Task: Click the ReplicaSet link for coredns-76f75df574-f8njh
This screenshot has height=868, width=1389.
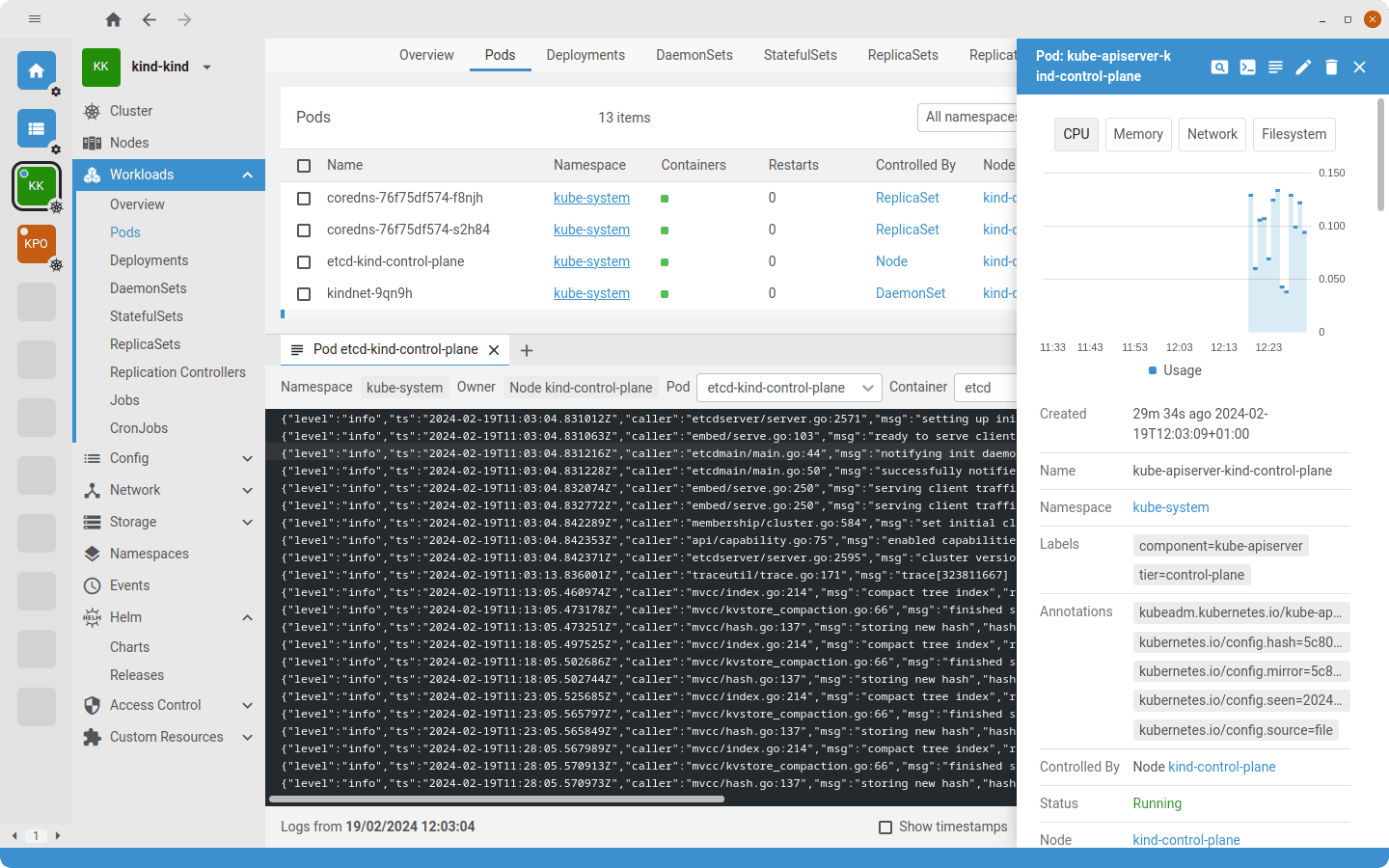Action: pos(907,198)
